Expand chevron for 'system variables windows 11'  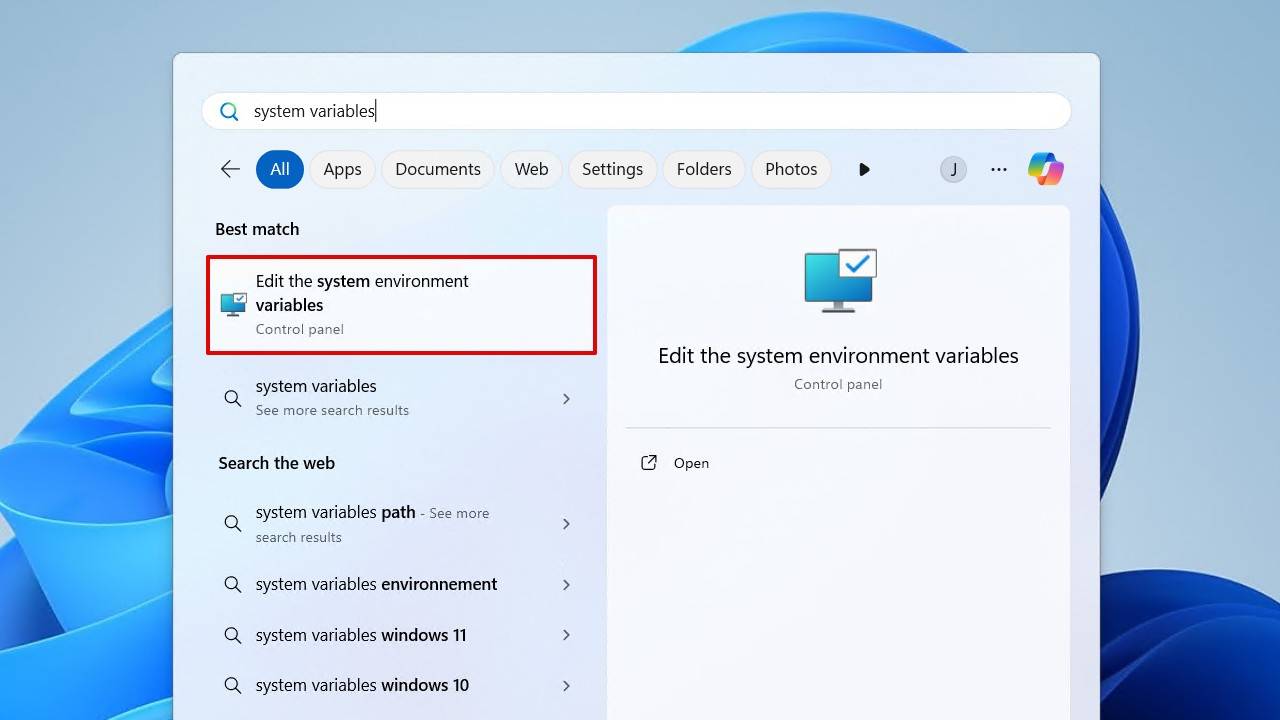click(x=566, y=635)
